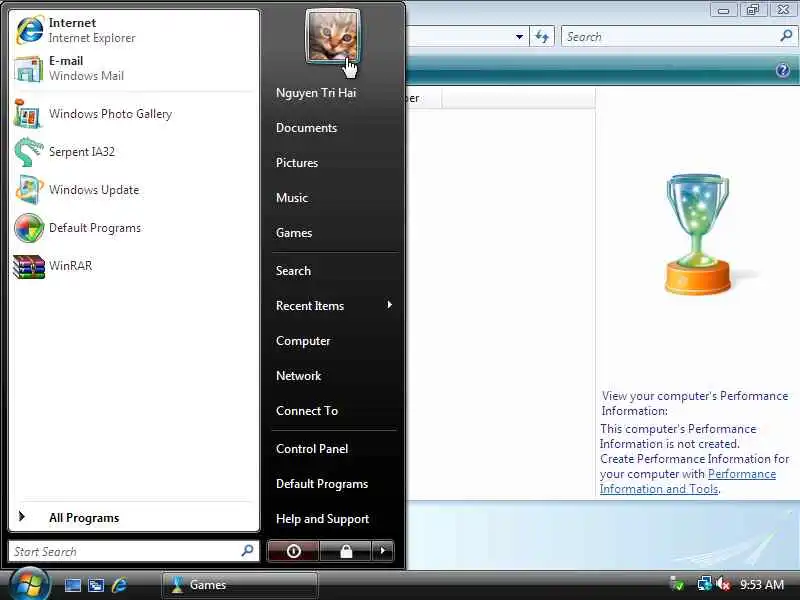Launch WinRAR from Start menu
The height and width of the screenshot is (600, 800).
coord(134,266)
